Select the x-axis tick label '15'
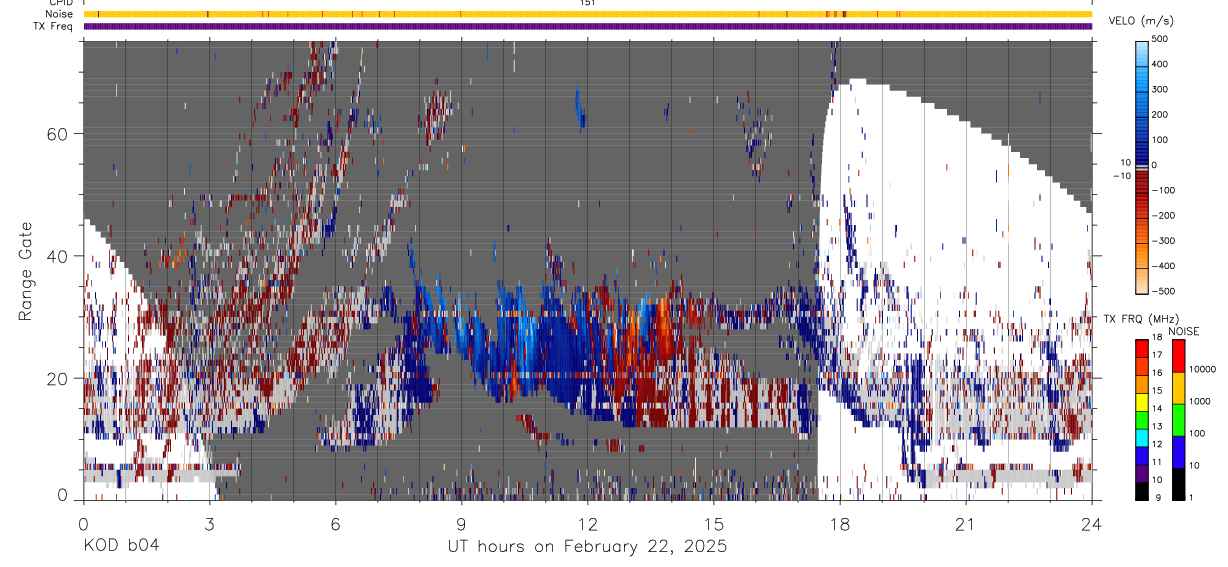Image resolution: width=1228 pixels, height=567 pixels. coord(713,523)
